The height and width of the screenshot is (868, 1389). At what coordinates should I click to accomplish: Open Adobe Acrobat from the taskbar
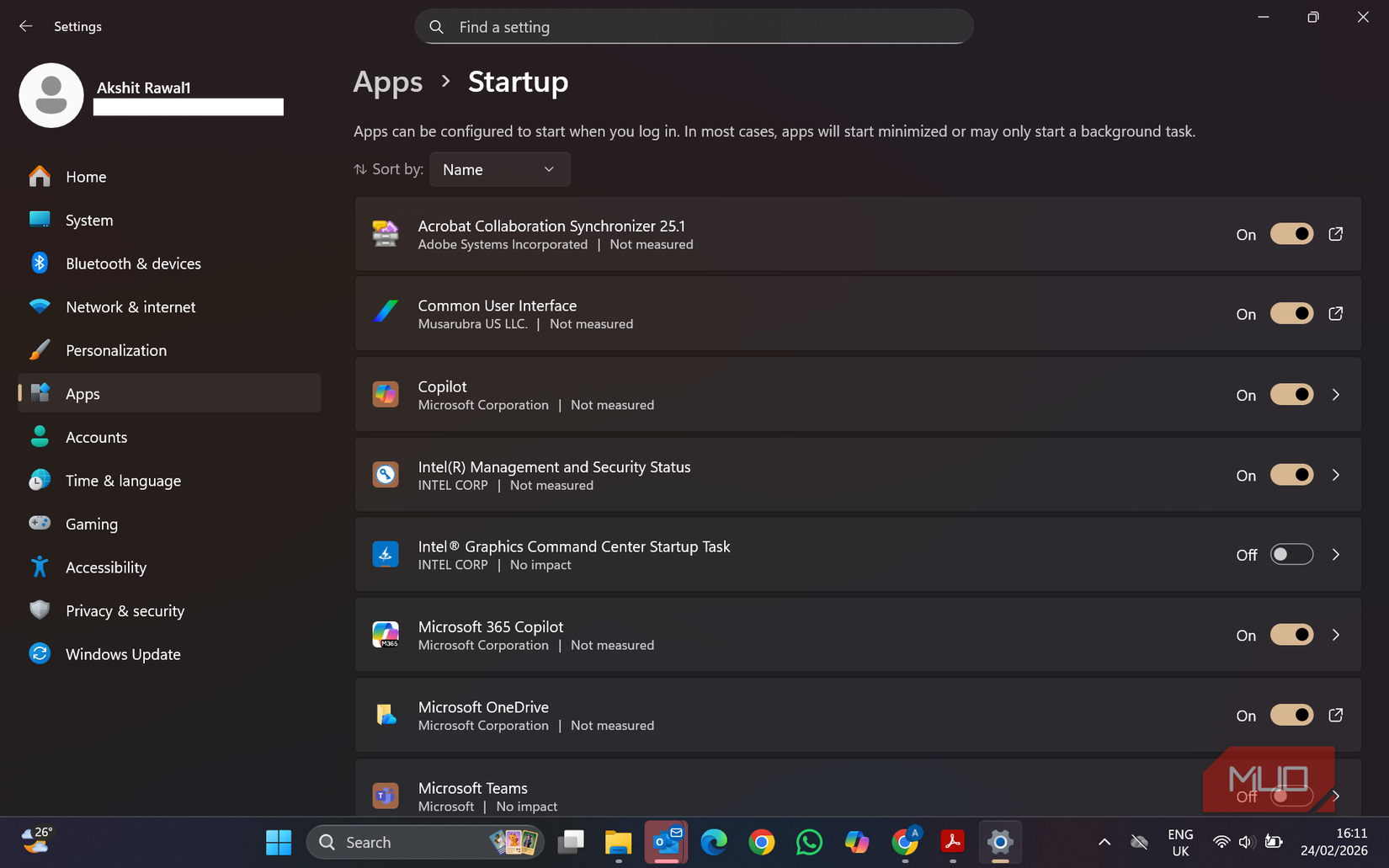951,842
